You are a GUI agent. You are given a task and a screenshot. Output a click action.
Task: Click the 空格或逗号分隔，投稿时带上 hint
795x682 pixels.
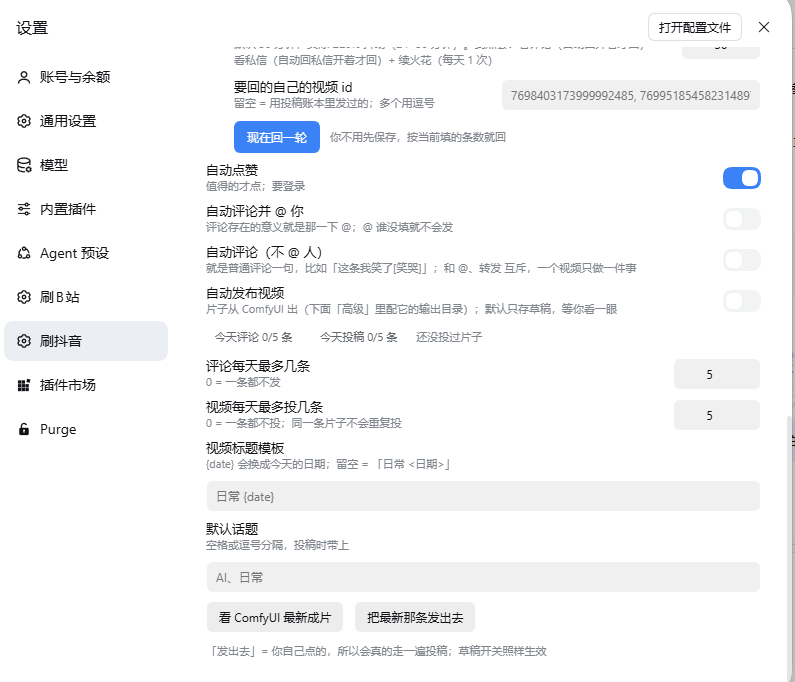click(277, 545)
